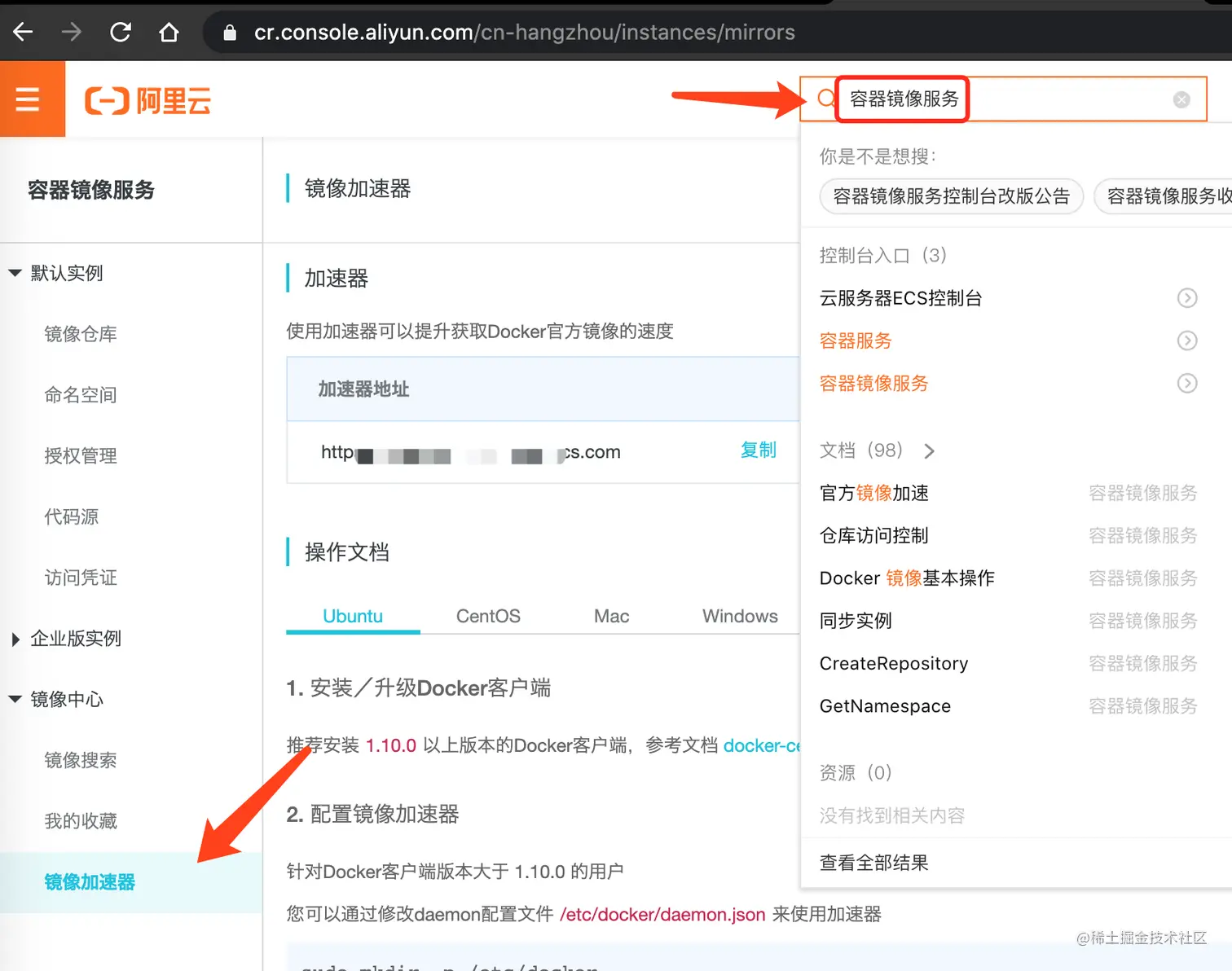Click the 加速器地址 table header
This screenshot has height=971, width=1232.
click(x=363, y=389)
